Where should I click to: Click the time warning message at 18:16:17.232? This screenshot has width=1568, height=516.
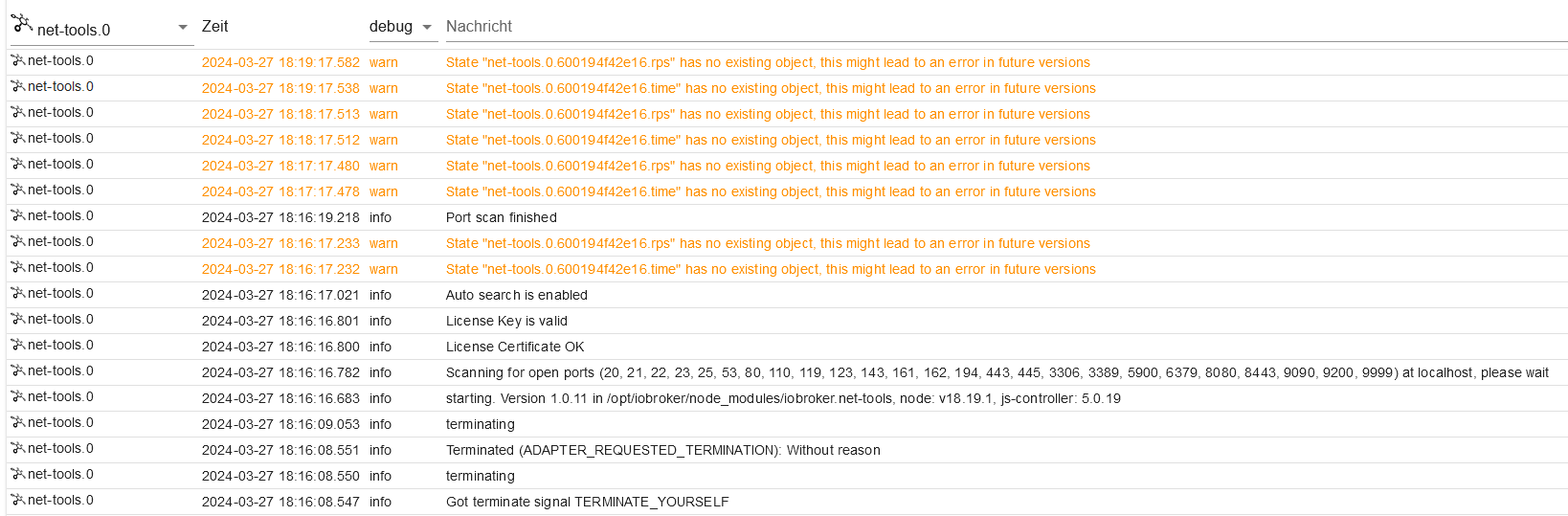(771, 269)
